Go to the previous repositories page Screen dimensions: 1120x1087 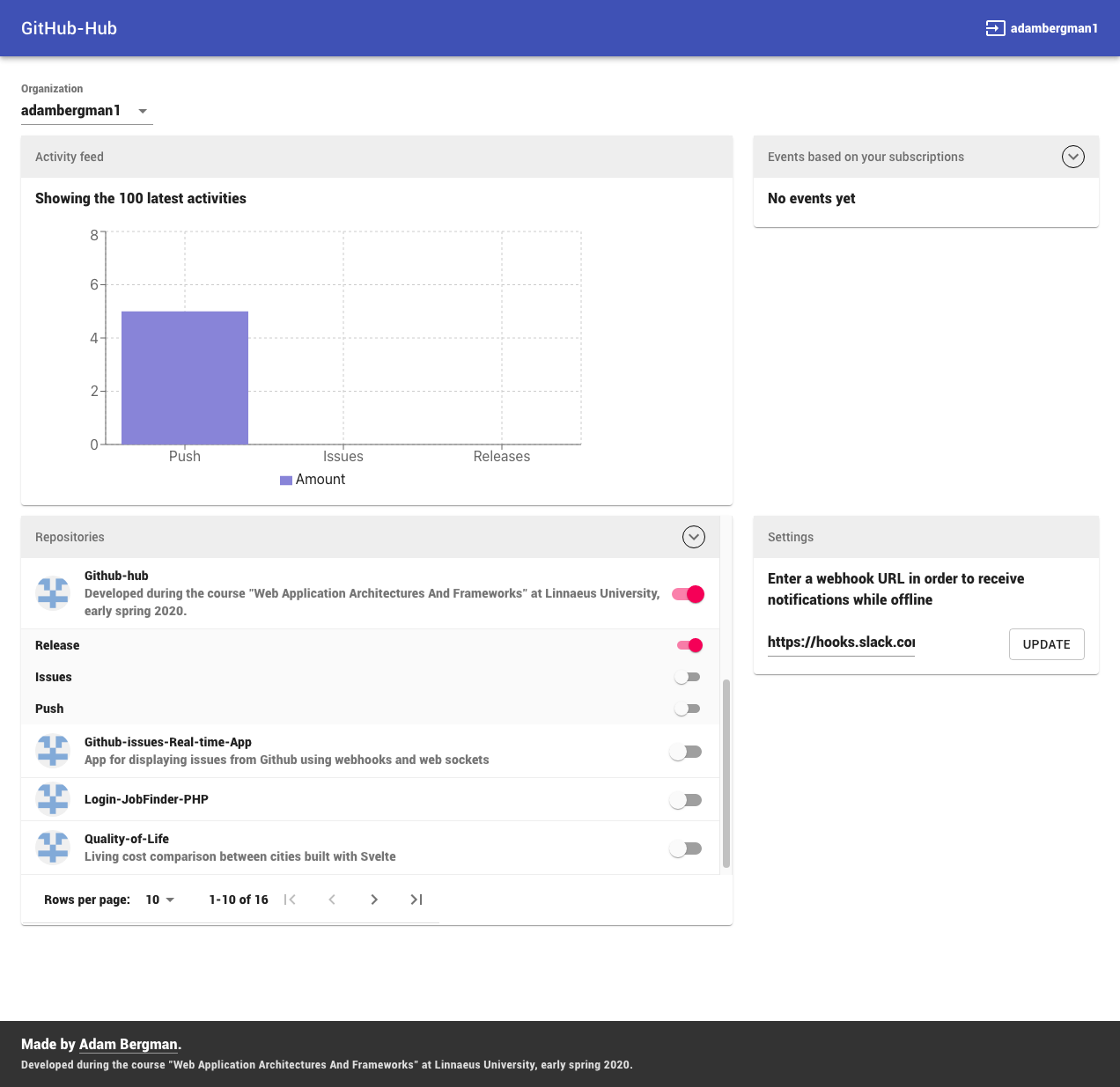[332, 900]
